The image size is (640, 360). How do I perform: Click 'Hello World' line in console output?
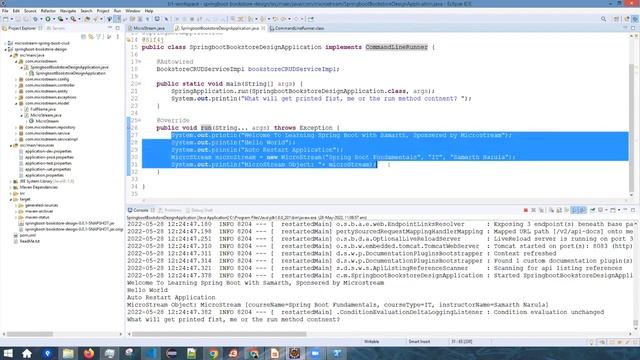click(147, 290)
